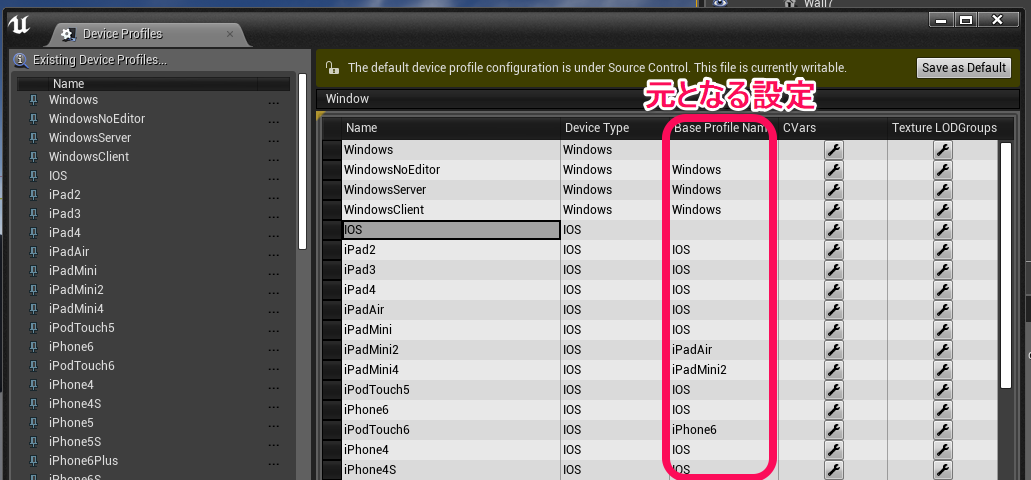Open CVars wrench for Windows row
1031x480 pixels.
coord(833,150)
